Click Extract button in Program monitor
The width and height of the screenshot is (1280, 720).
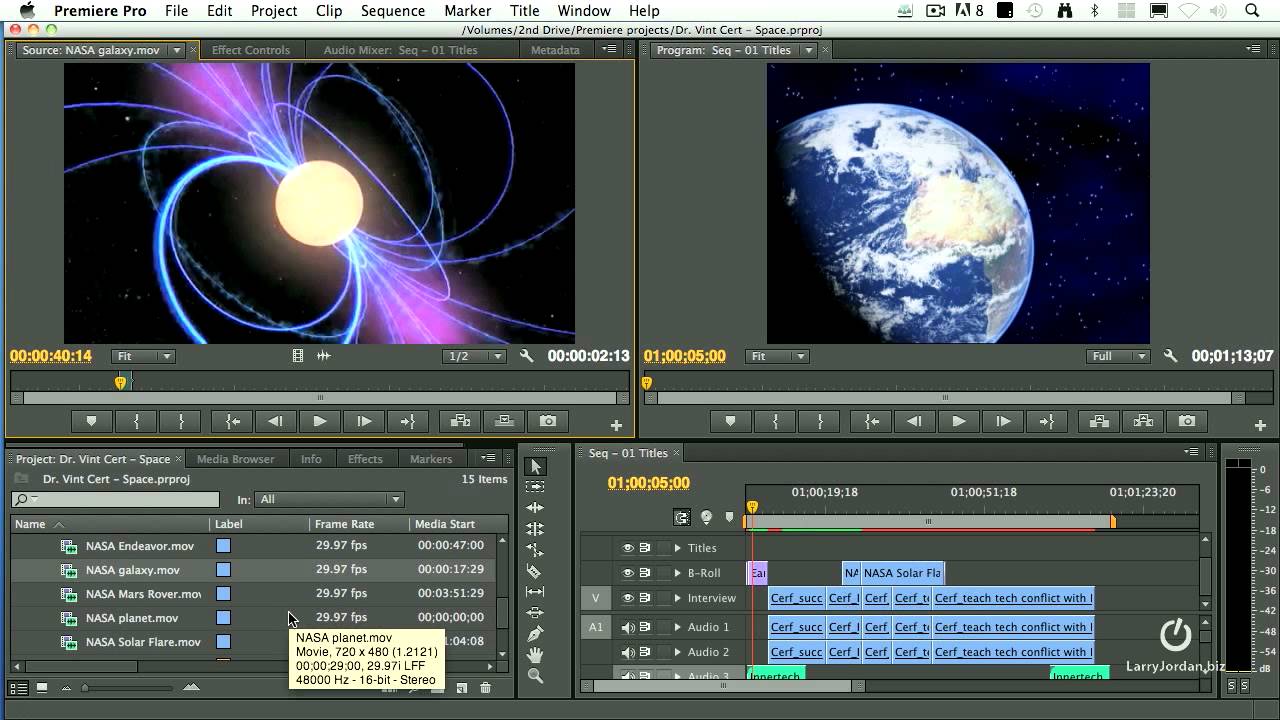[1143, 421]
